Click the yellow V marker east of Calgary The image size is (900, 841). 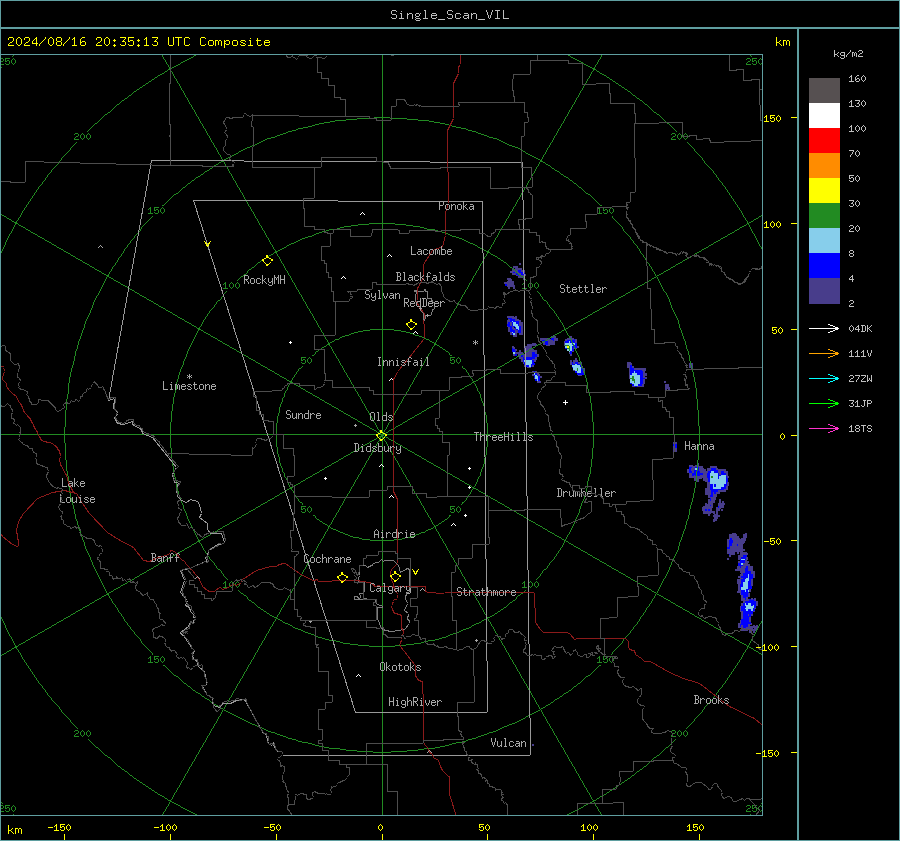pos(416,572)
